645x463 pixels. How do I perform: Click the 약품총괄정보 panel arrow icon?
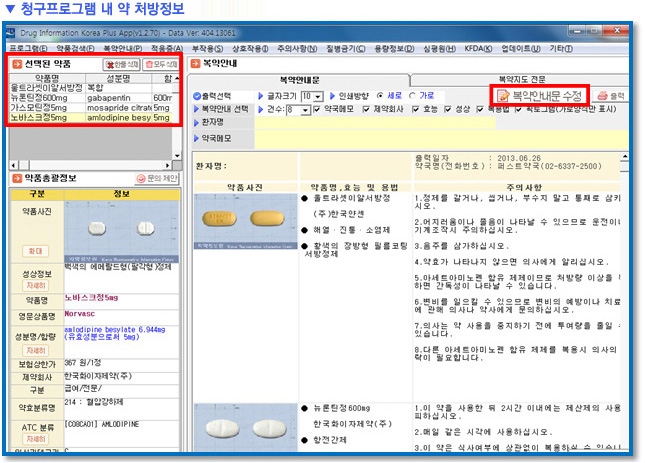click(x=17, y=178)
